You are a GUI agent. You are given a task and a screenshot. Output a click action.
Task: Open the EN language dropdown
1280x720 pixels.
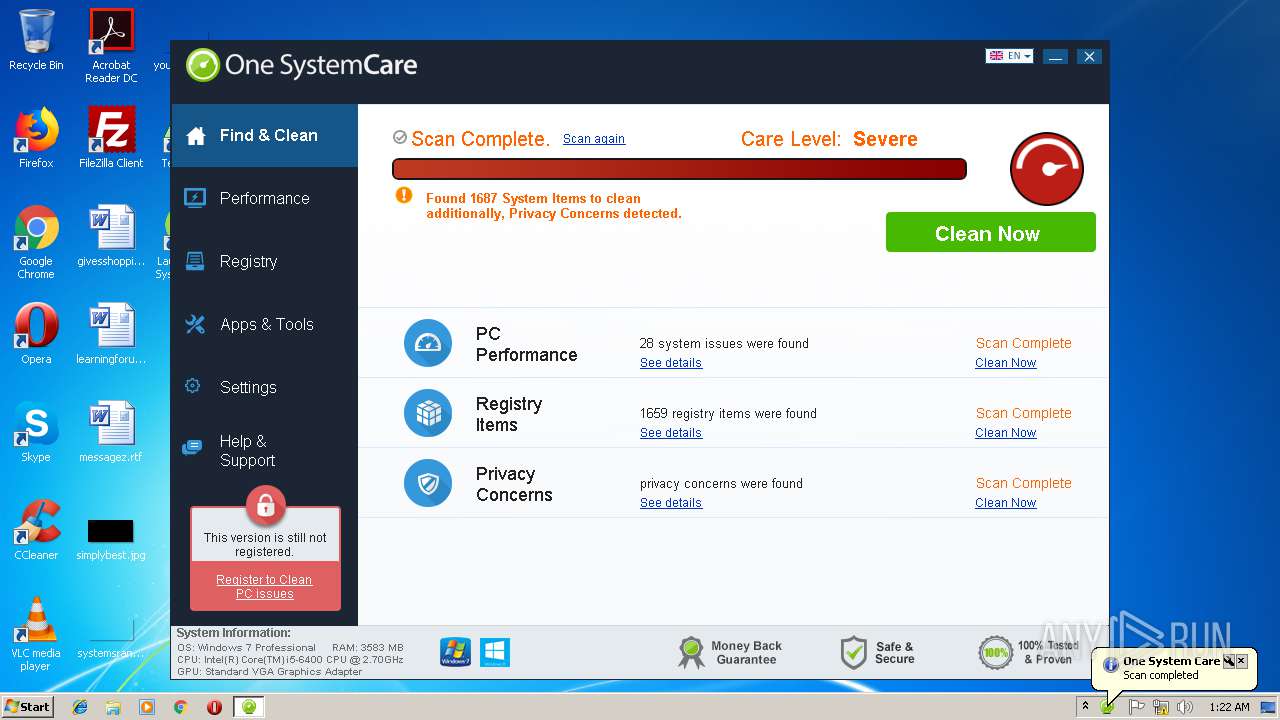coord(1009,56)
